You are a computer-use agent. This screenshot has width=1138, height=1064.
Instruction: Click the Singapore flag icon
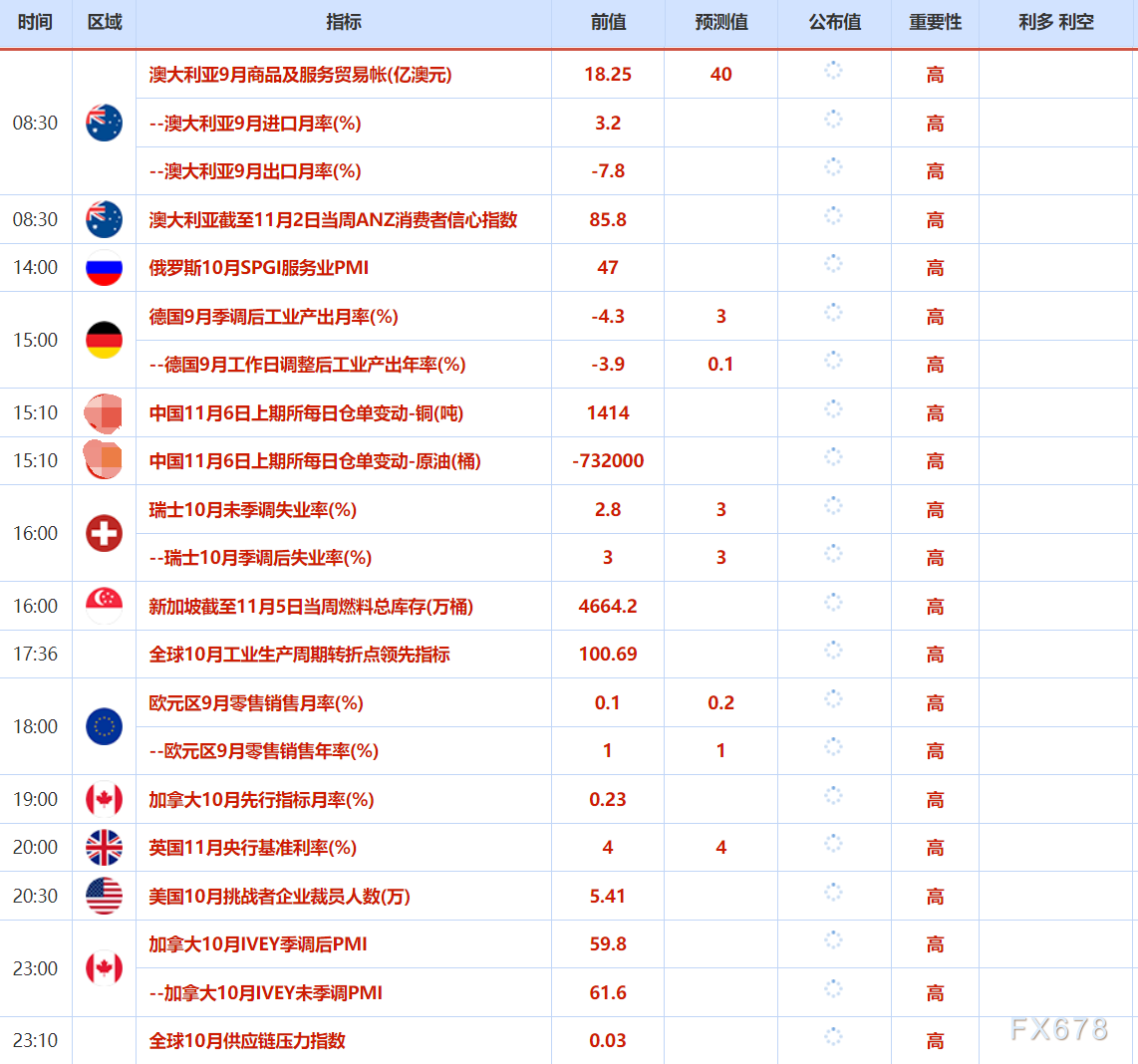104,605
